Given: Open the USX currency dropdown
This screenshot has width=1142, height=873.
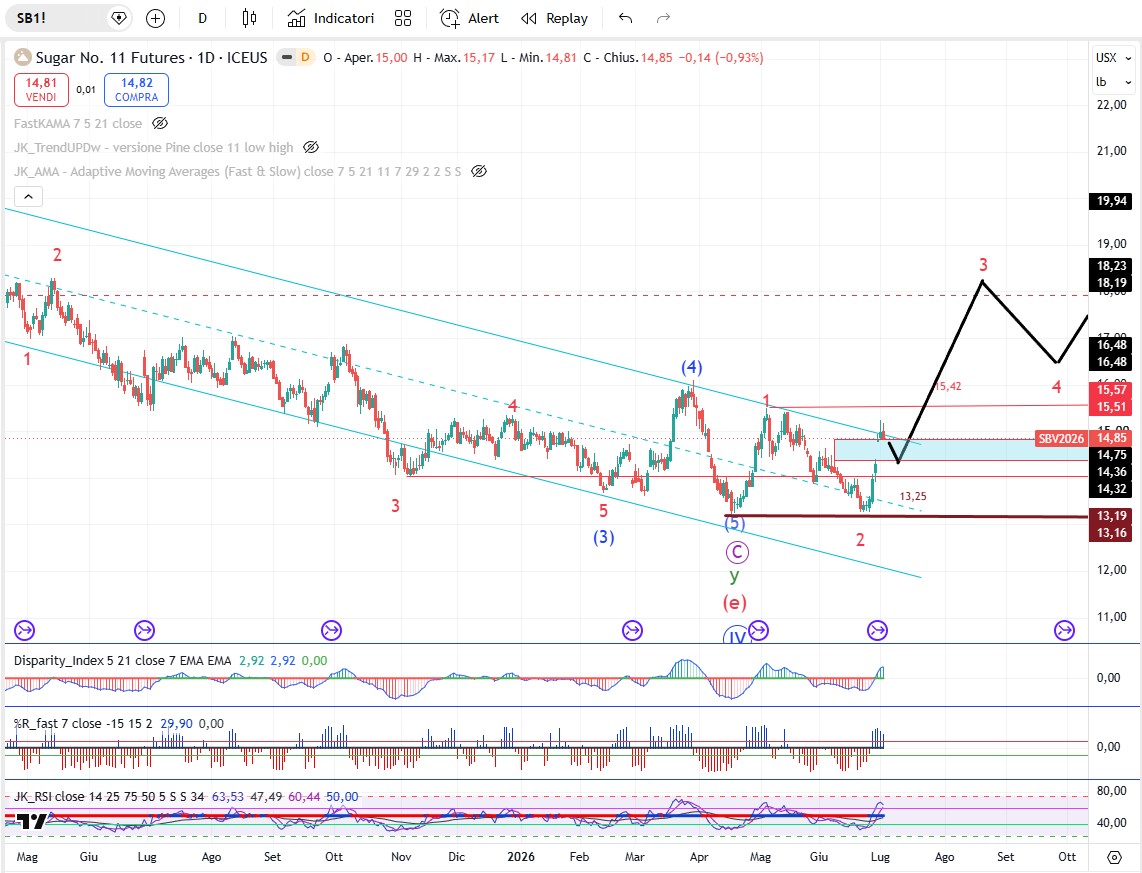Looking at the screenshot, I should click(1114, 58).
